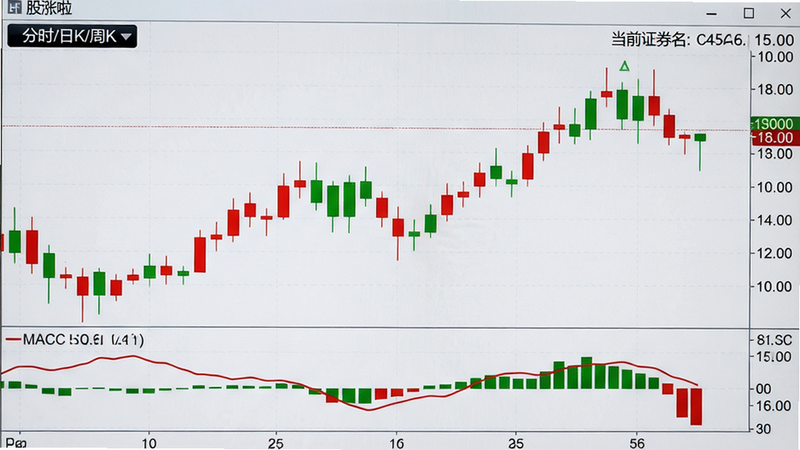
Task: Click the tallest red MACD histogram bar at the far right
Action: click(x=696, y=407)
